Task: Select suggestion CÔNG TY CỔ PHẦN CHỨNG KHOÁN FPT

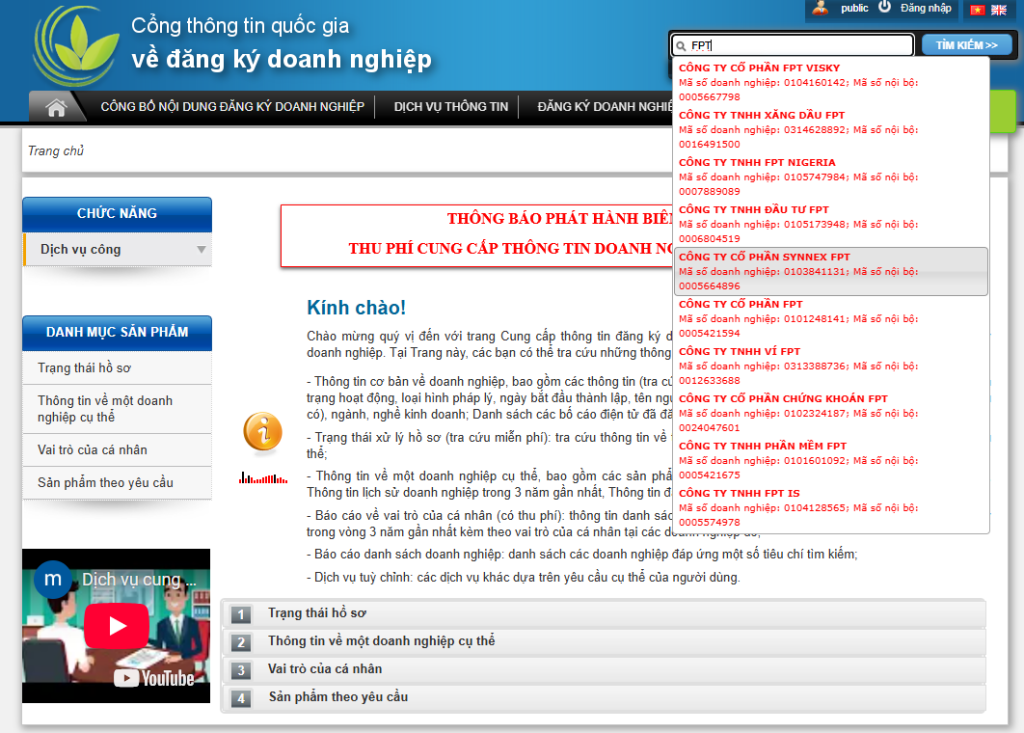Action: click(x=831, y=413)
